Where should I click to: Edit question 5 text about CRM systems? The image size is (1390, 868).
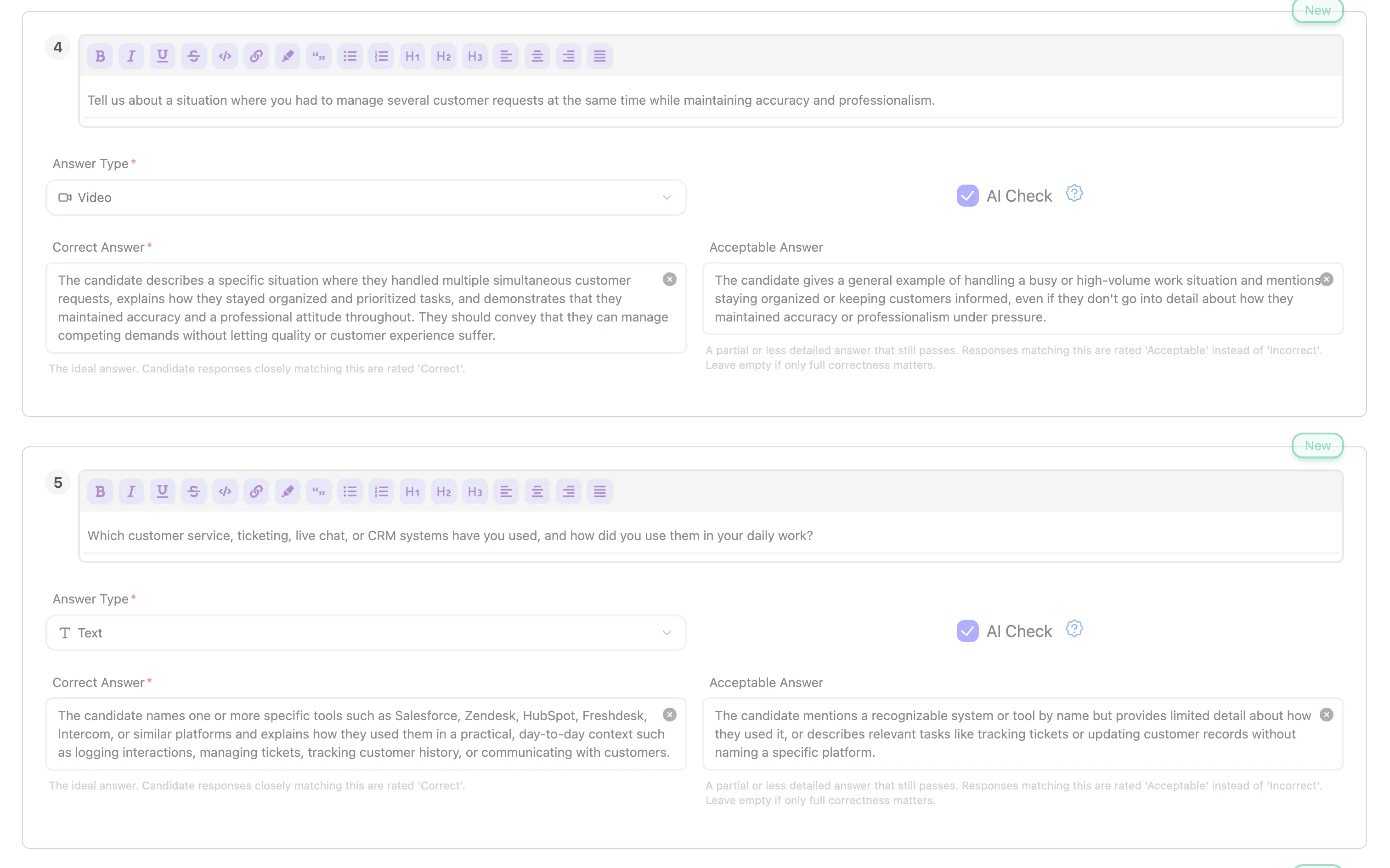[x=710, y=535]
